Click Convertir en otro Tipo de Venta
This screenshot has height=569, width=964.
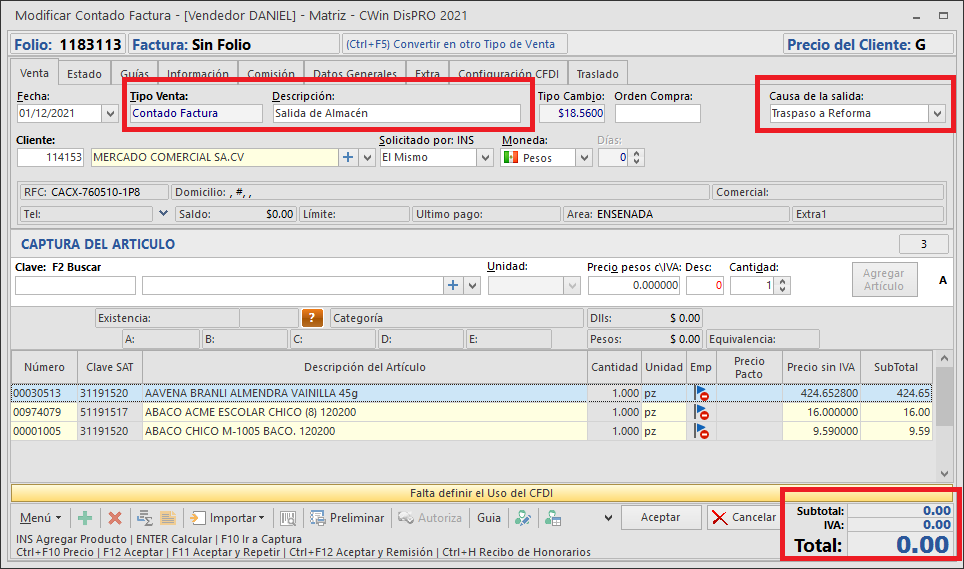click(454, 44)
